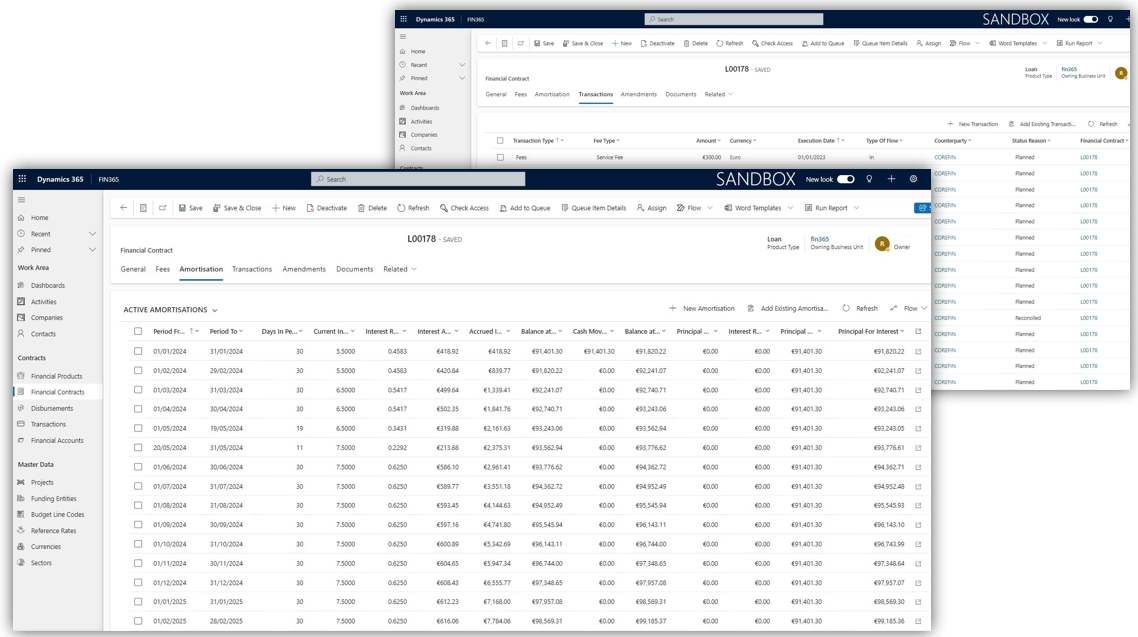Screen dimensions: 1138x637
Task: Click Save & Close in front window toolbar
Action: [x=237, y=208]
